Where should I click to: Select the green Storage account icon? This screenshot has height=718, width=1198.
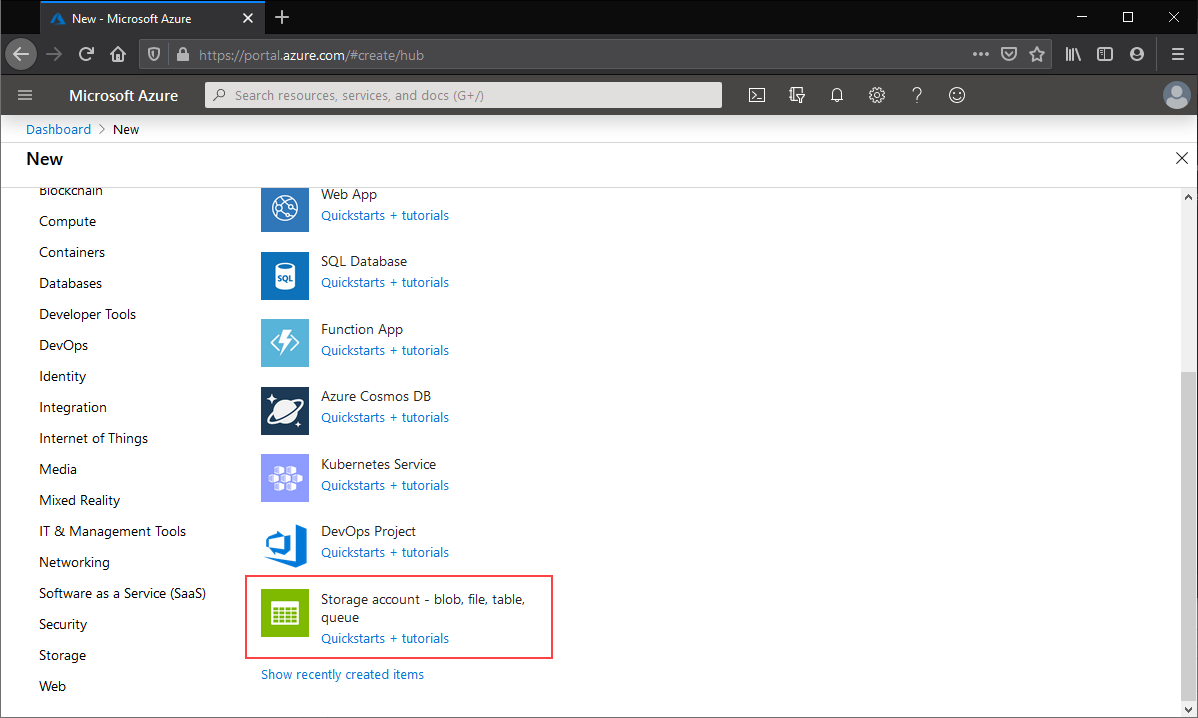pos(285,613)
